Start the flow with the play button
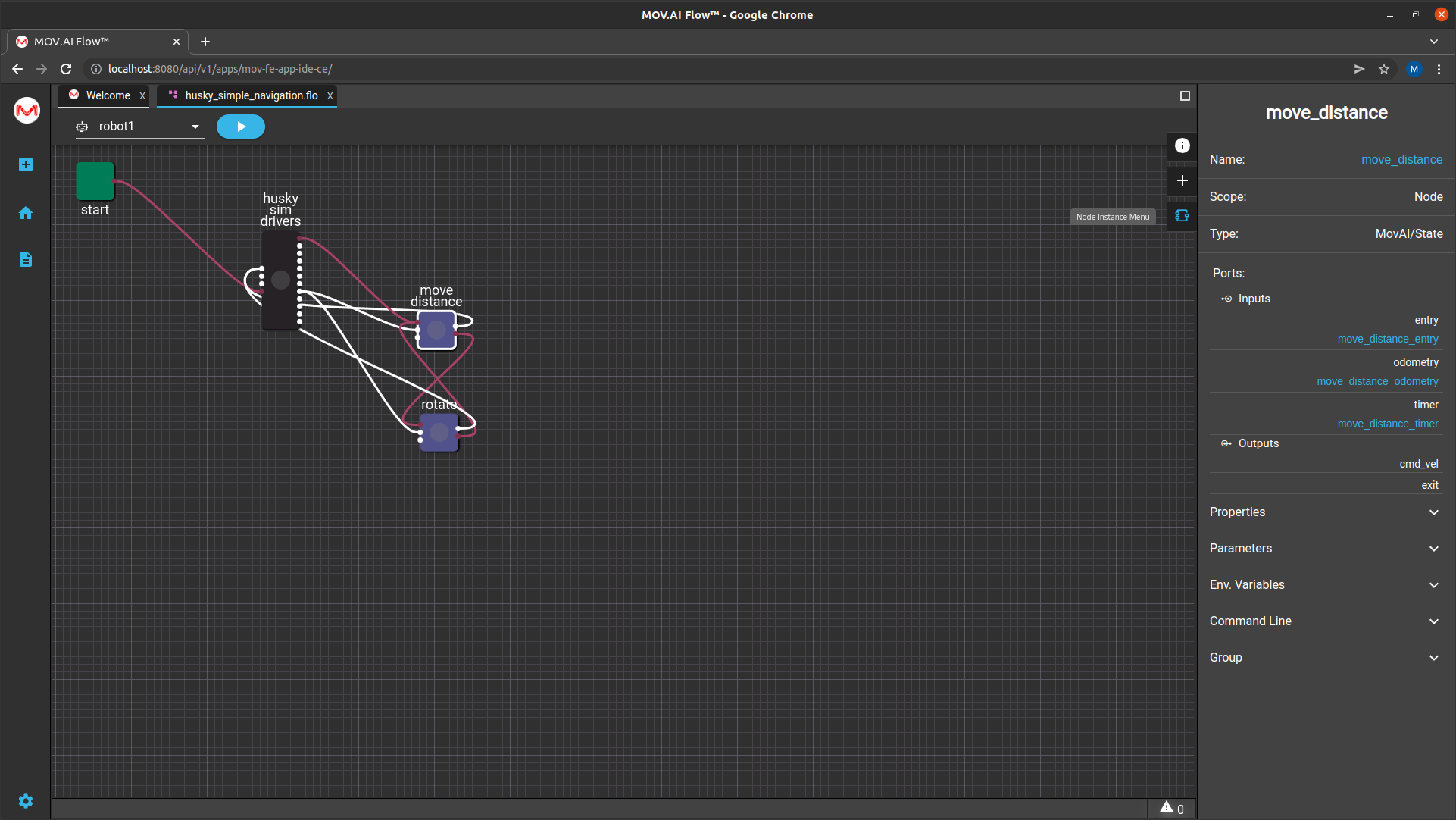 click(x=241, y=127)
